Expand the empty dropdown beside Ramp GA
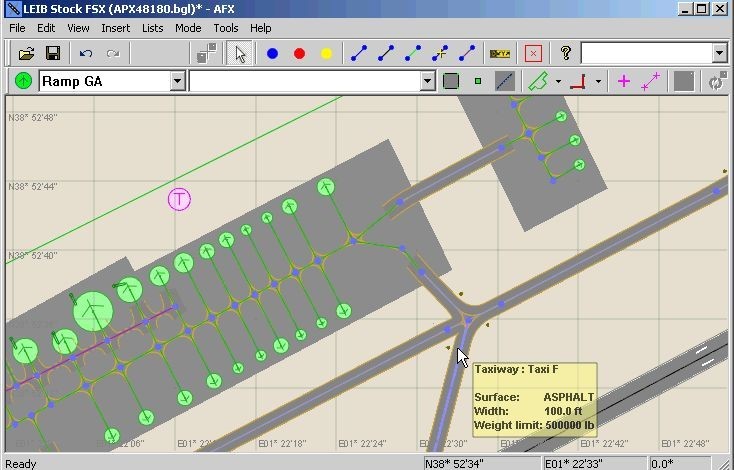Screen dimensions: 734x470 click(427, 81)
